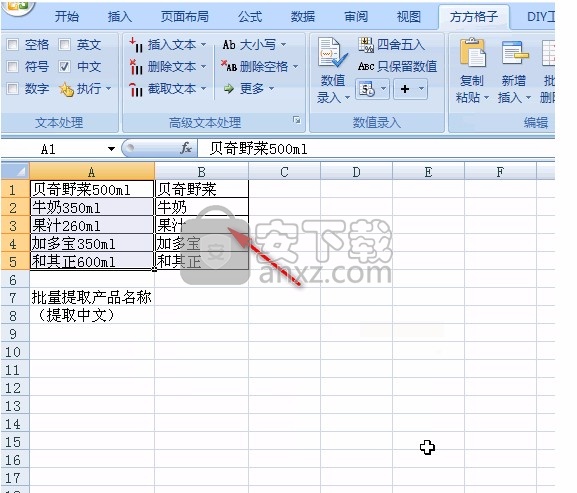Screen dimensions: 577x493
Task: Open the Page Layout (页面布局) tab
Action: 185,17
